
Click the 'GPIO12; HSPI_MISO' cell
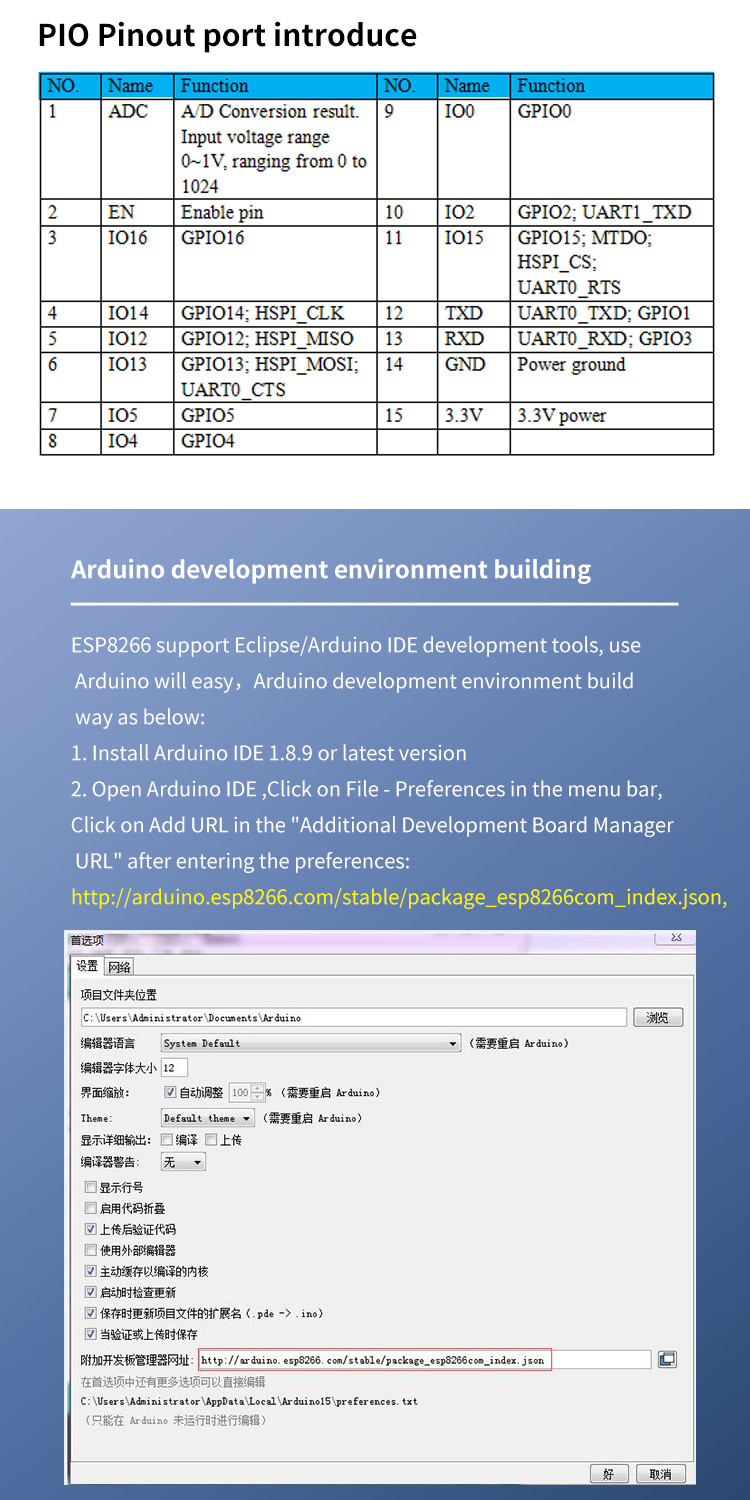click(276, 339)
